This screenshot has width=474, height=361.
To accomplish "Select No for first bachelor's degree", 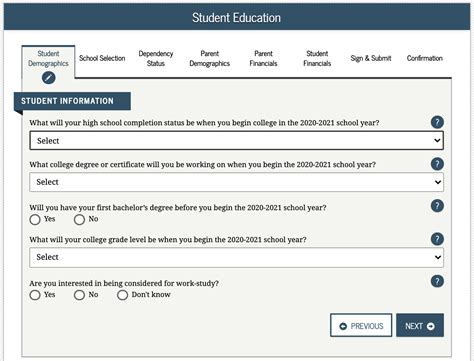I will (79, 219).
